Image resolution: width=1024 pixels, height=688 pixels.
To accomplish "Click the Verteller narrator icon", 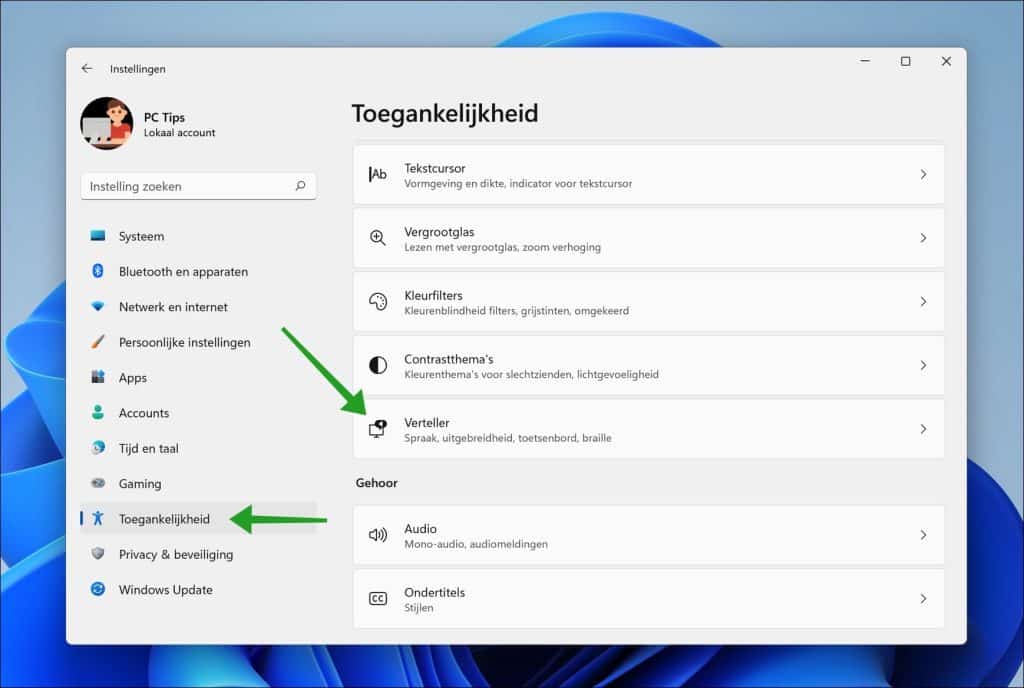I will [x=377, y=428].
